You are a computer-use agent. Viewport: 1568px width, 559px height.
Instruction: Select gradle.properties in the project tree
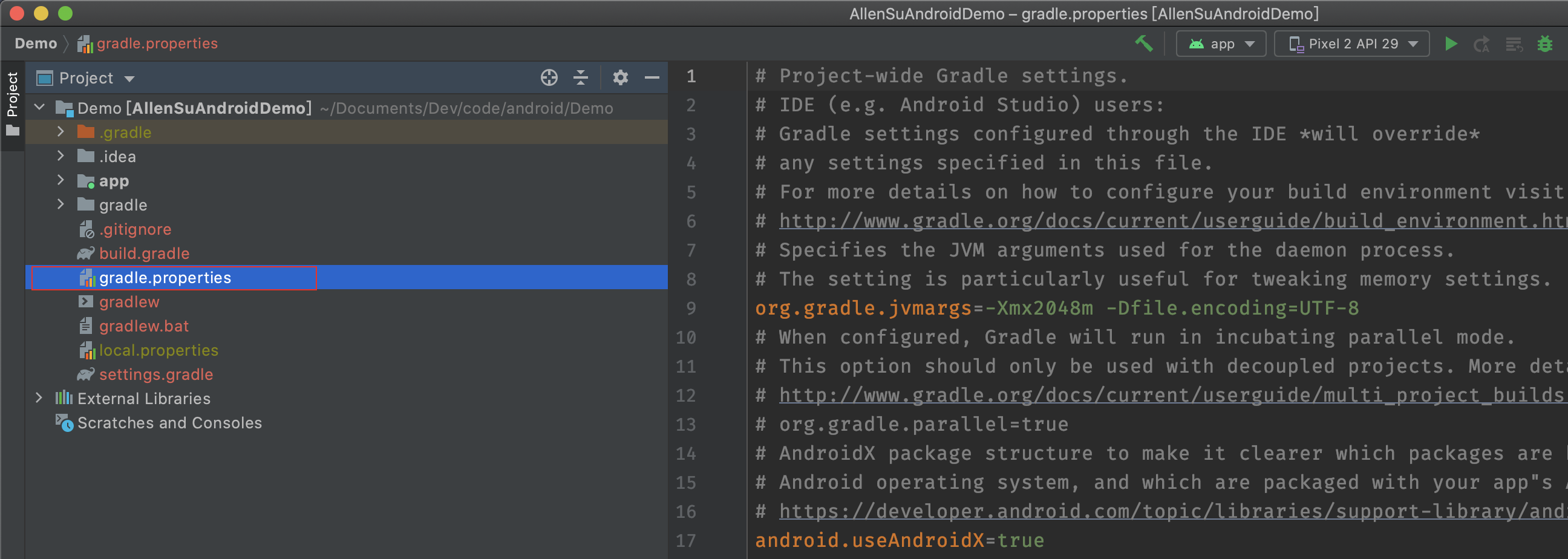[x=347, y=278]
